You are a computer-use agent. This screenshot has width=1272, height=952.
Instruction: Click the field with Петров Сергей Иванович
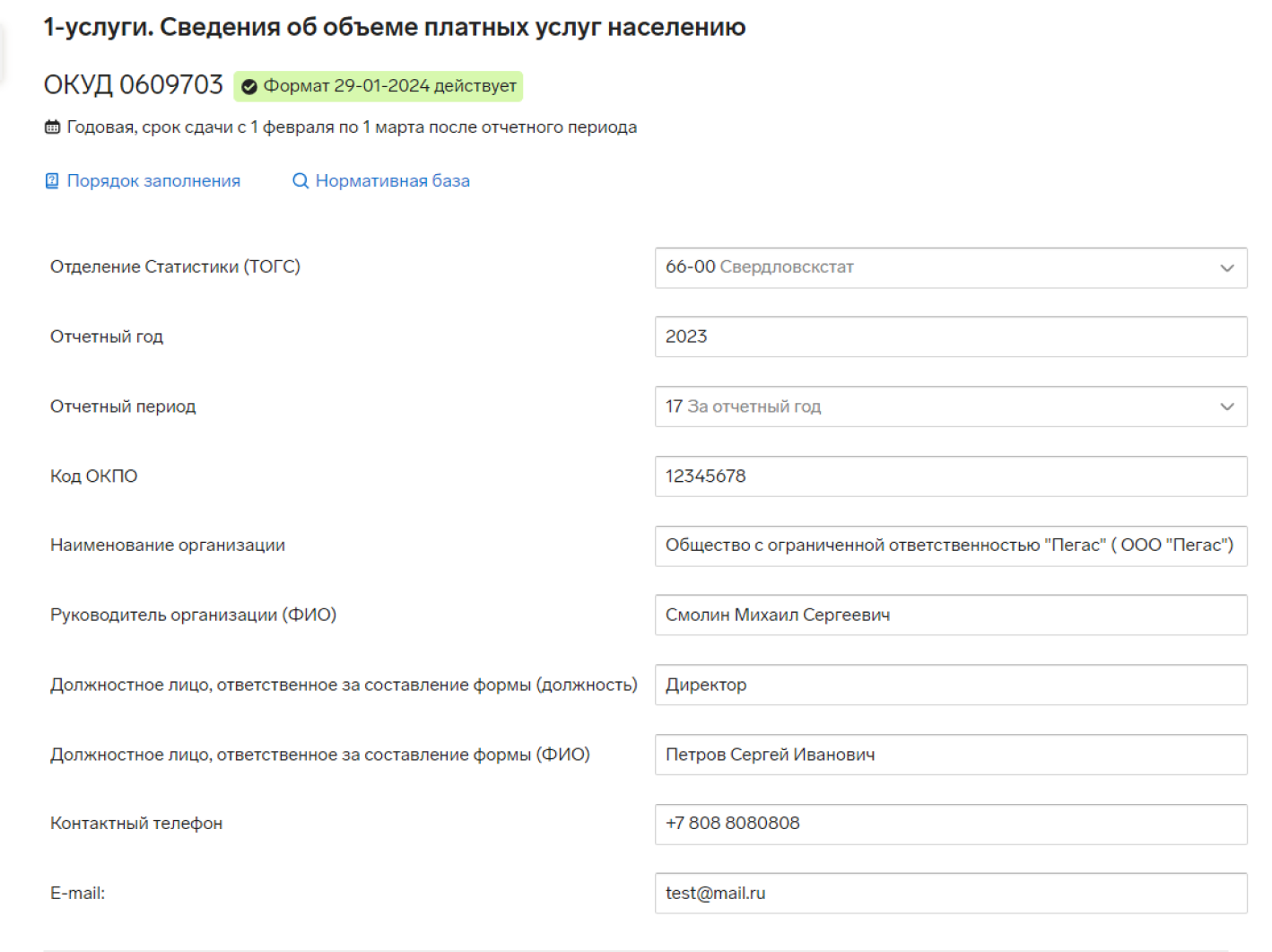coord(951,755)
